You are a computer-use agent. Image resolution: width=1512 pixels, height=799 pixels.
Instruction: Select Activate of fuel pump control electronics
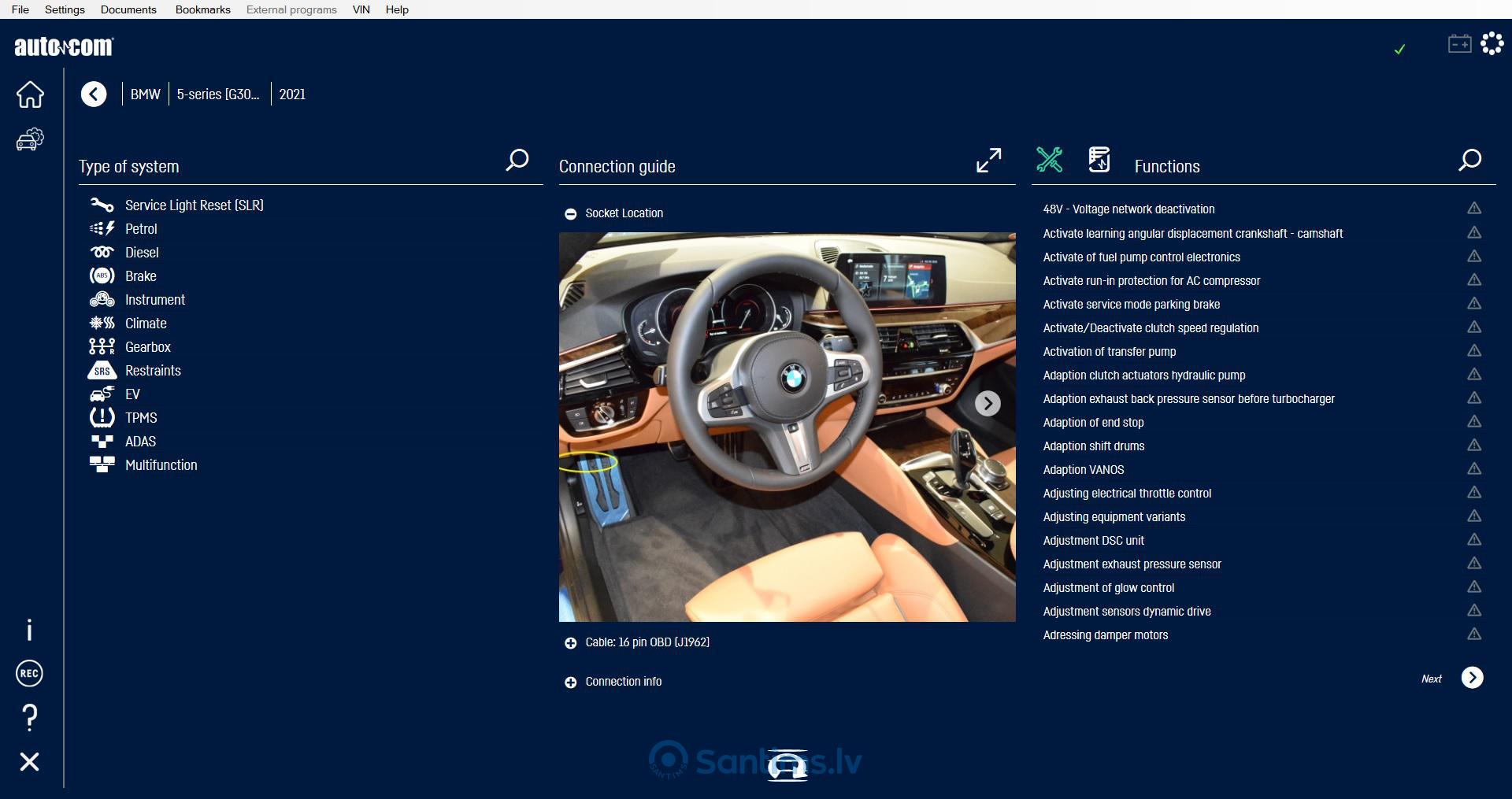[x=1141, y=257]
